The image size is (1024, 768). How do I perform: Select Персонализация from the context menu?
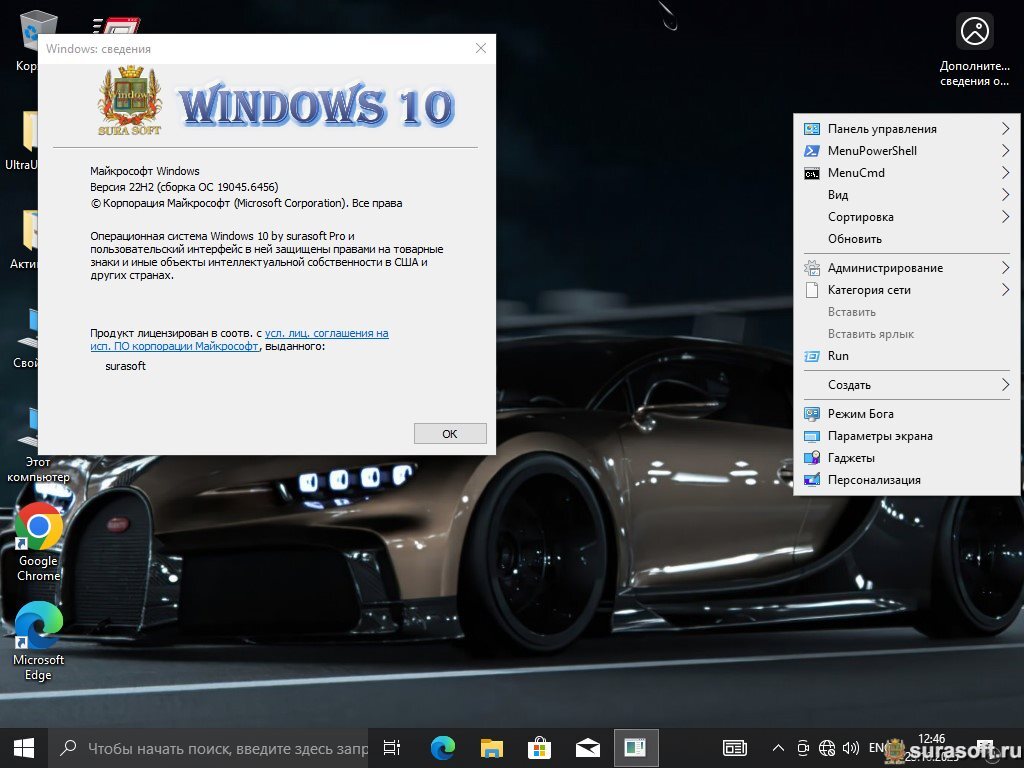click(x=874, y=480)
